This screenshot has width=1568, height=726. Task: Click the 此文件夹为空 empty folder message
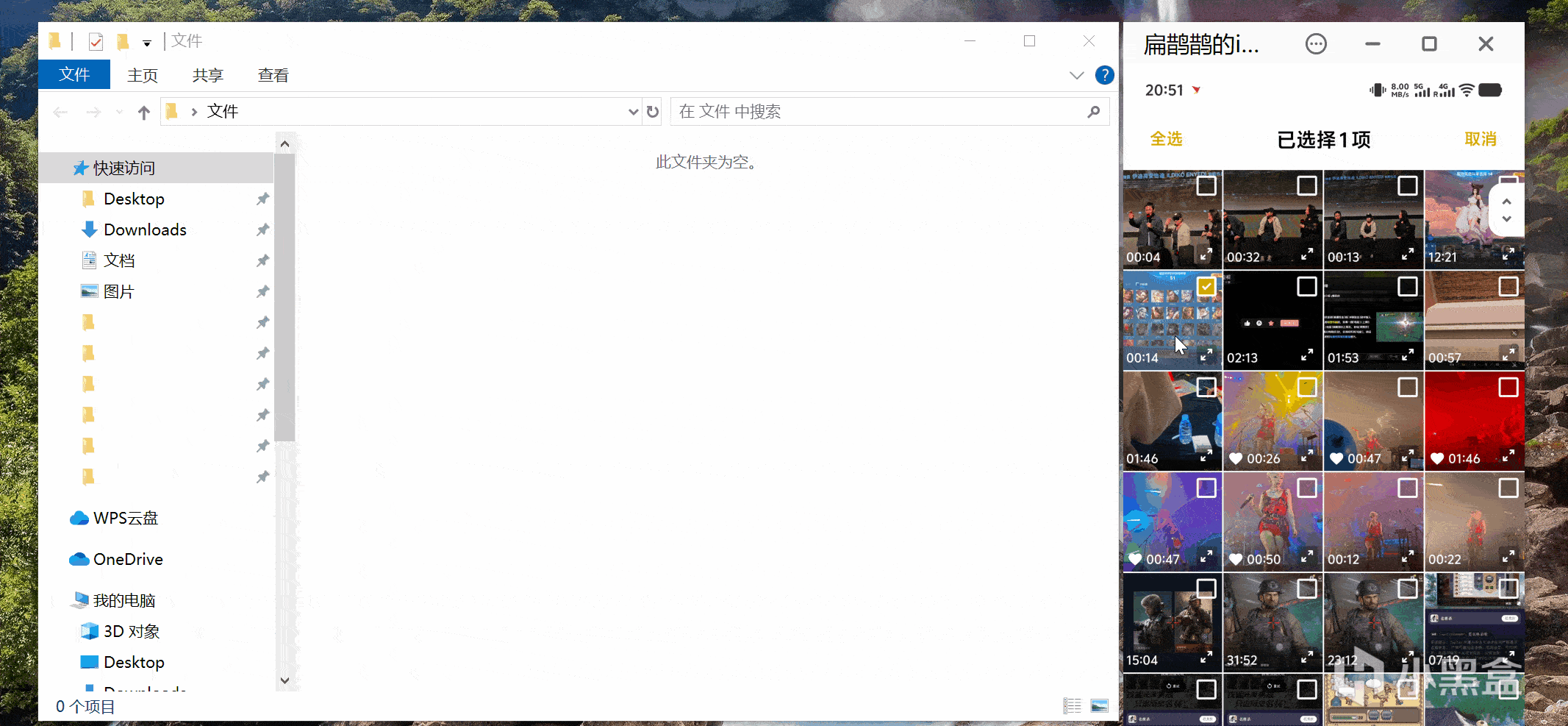tap(706, 162)
